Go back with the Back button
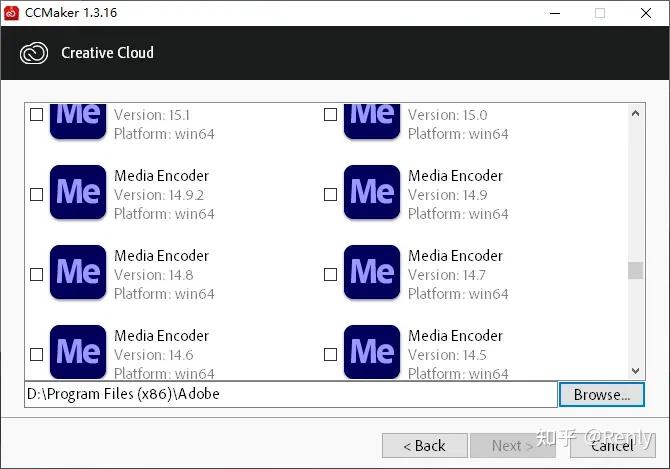This screenshot has height=469, width=670. [424, 446]
